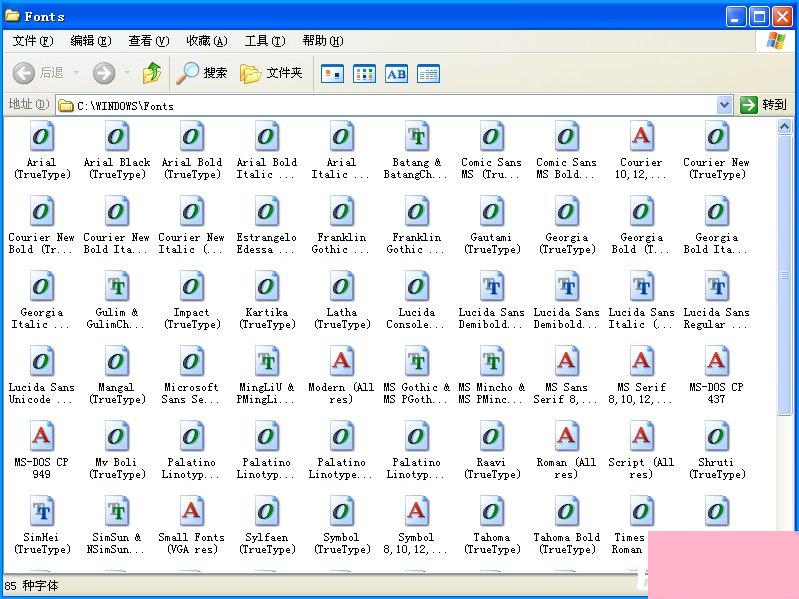799x599 pixels.
Task: Select the Courier New (TrueType) font icon
Action: tap(716, 137)
